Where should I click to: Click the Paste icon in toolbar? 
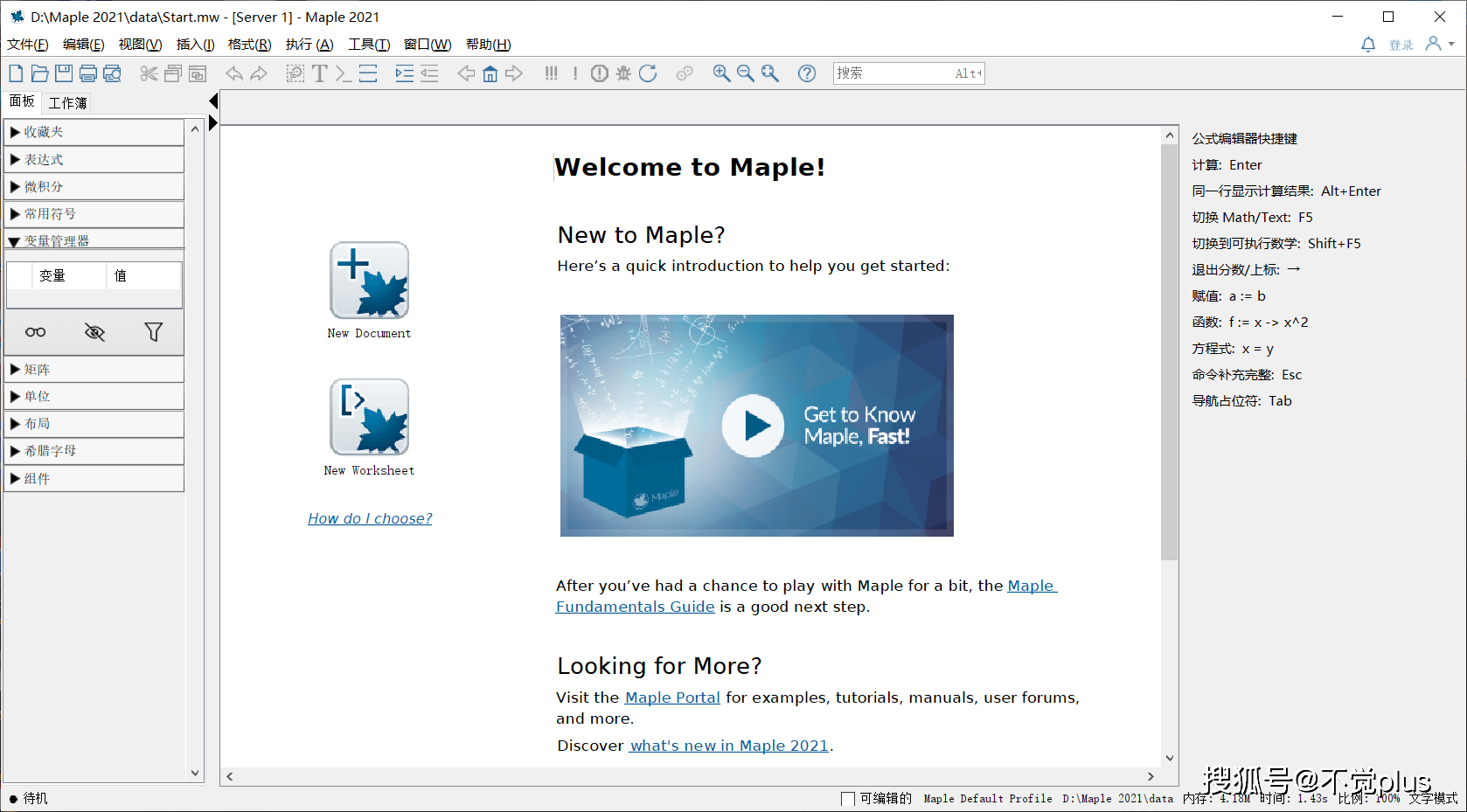(x=198, y=73)
